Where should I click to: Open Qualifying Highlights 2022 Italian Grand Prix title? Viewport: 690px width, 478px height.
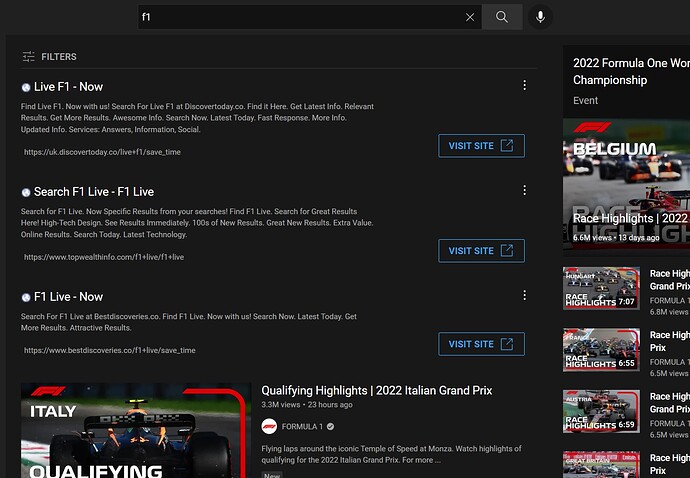coord(377,391)
